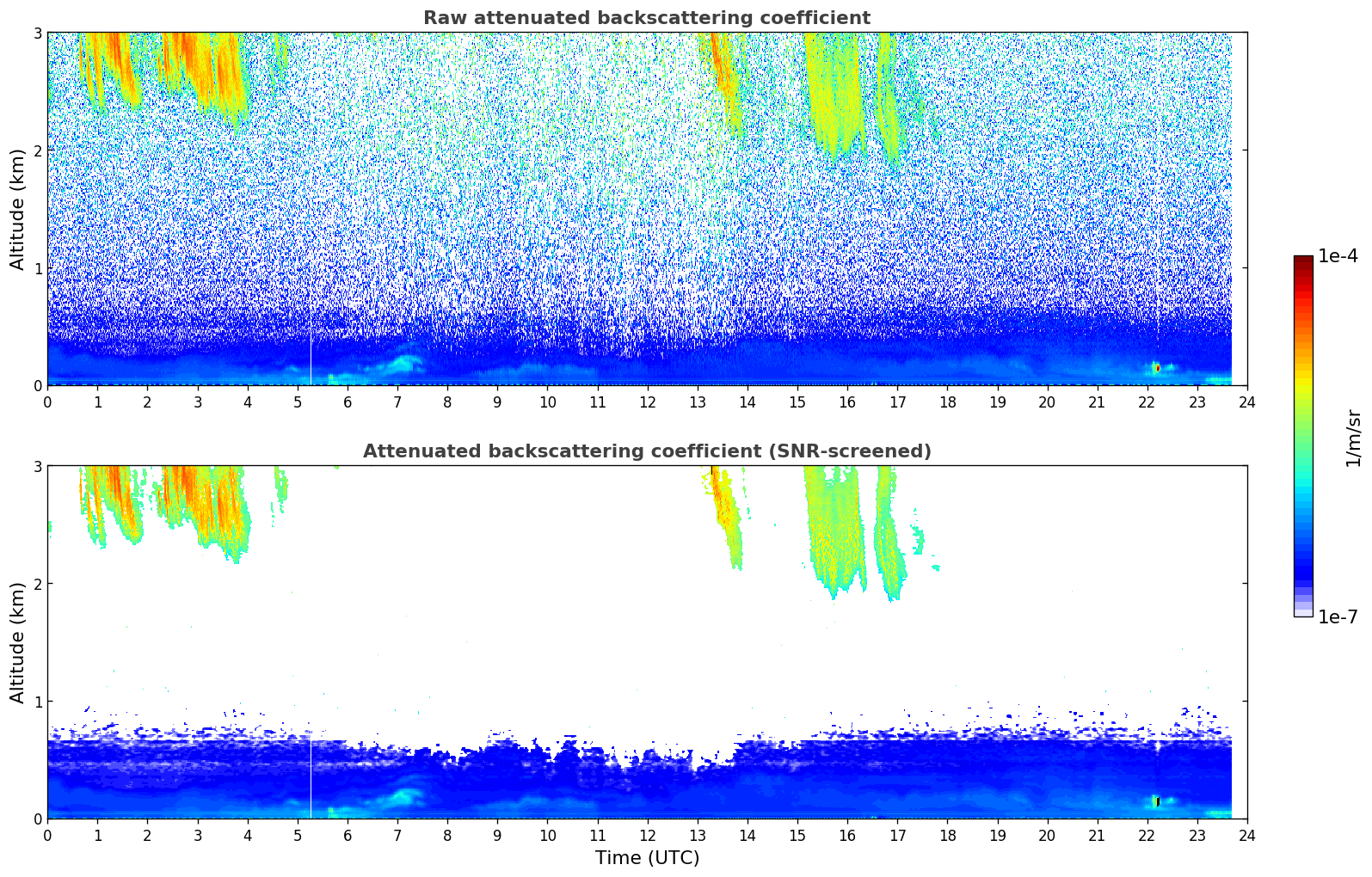Screen dimensions: 1372x877
Task: Click the cloud streak near 13.5 UTC, SNR-screened plot
Action: click(x=726, y=516)
